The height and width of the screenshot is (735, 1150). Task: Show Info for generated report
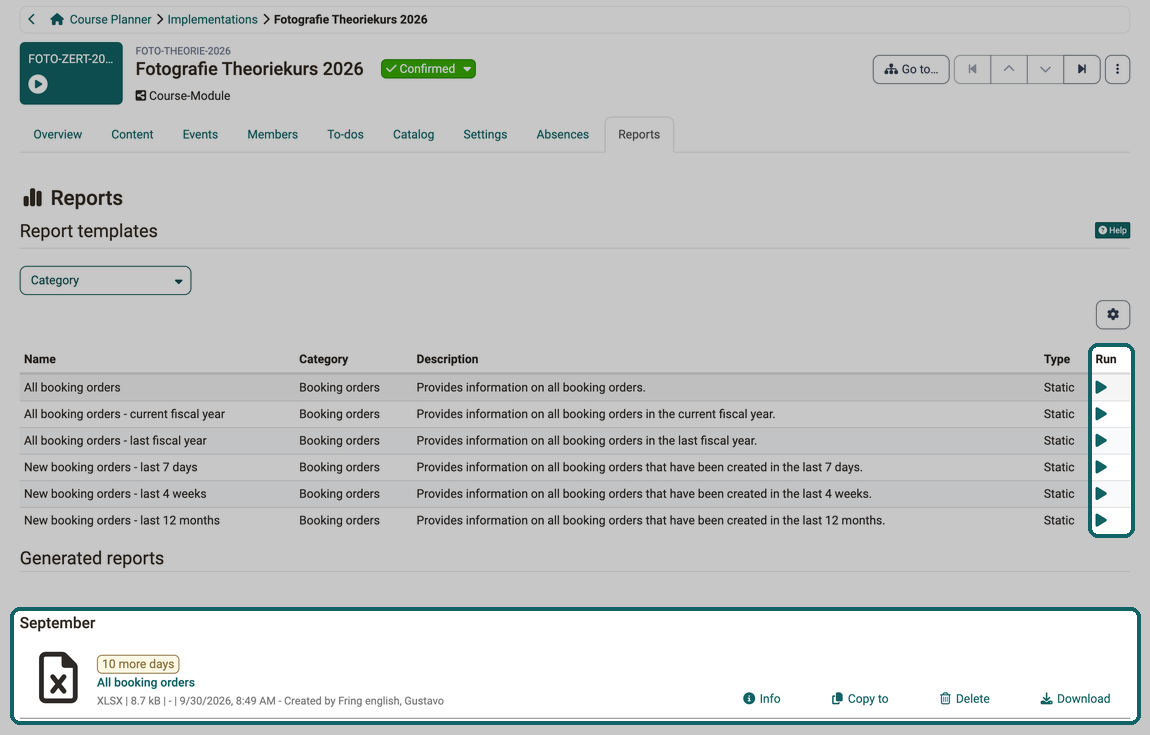(761, 698)
